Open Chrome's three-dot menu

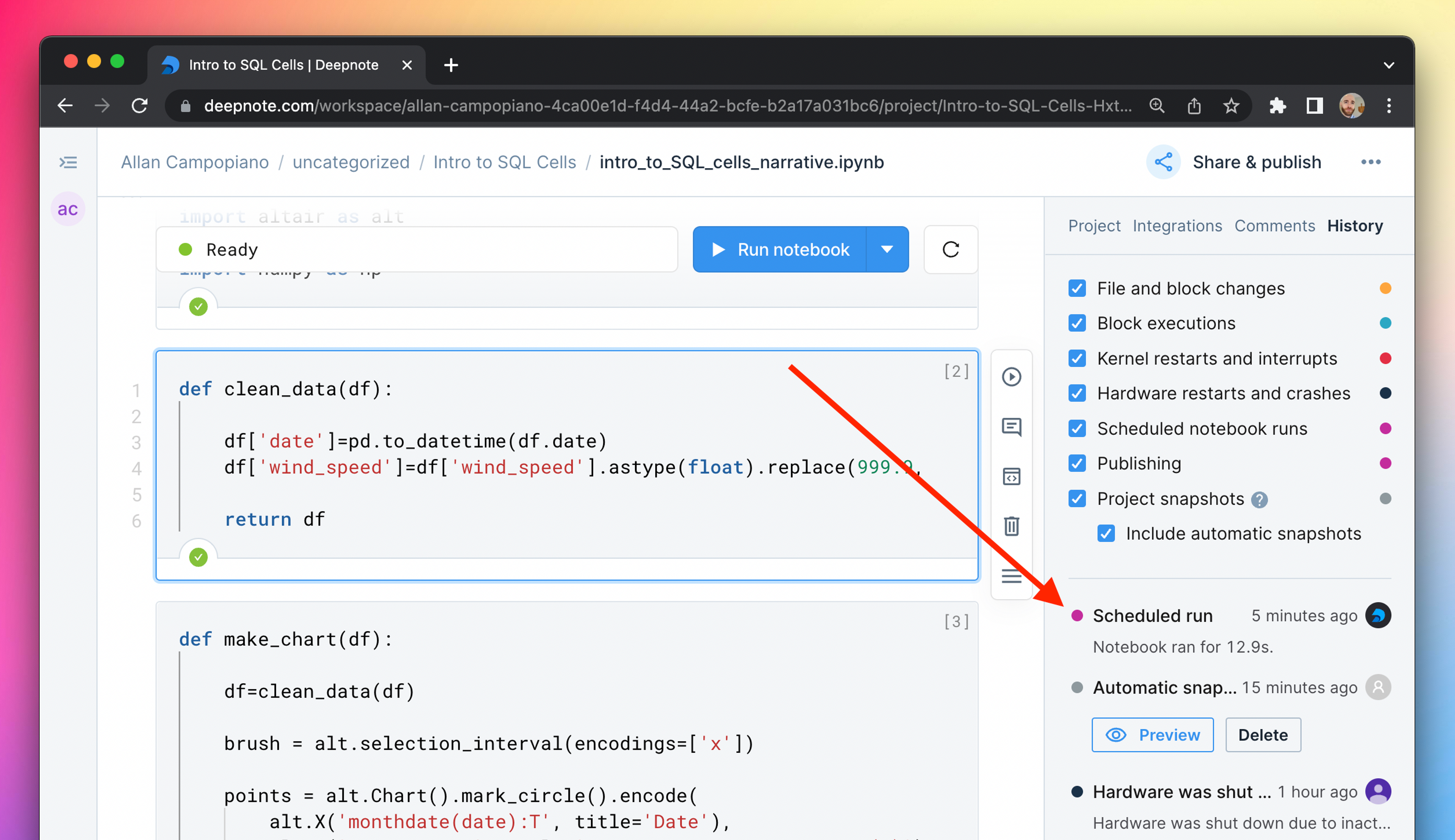1389,106
